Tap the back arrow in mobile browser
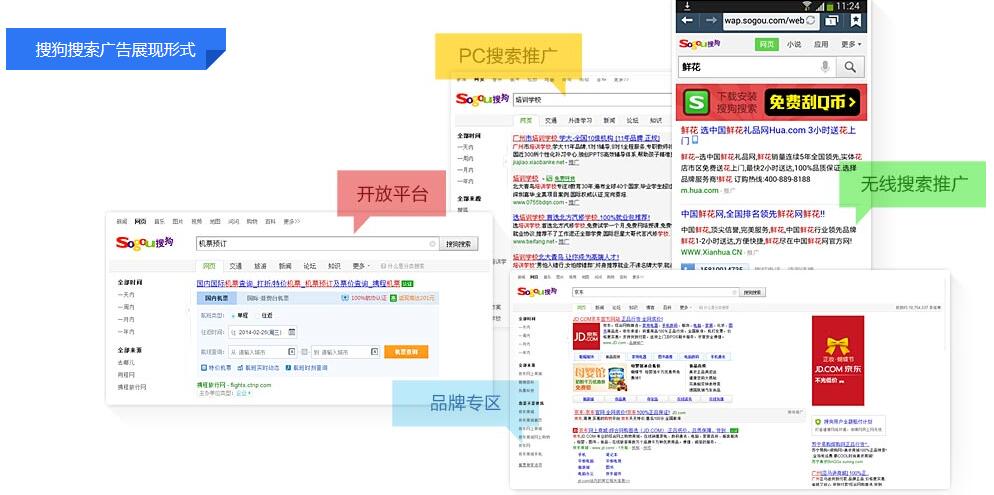Viewport: 994px width, 495px height. 687,20
